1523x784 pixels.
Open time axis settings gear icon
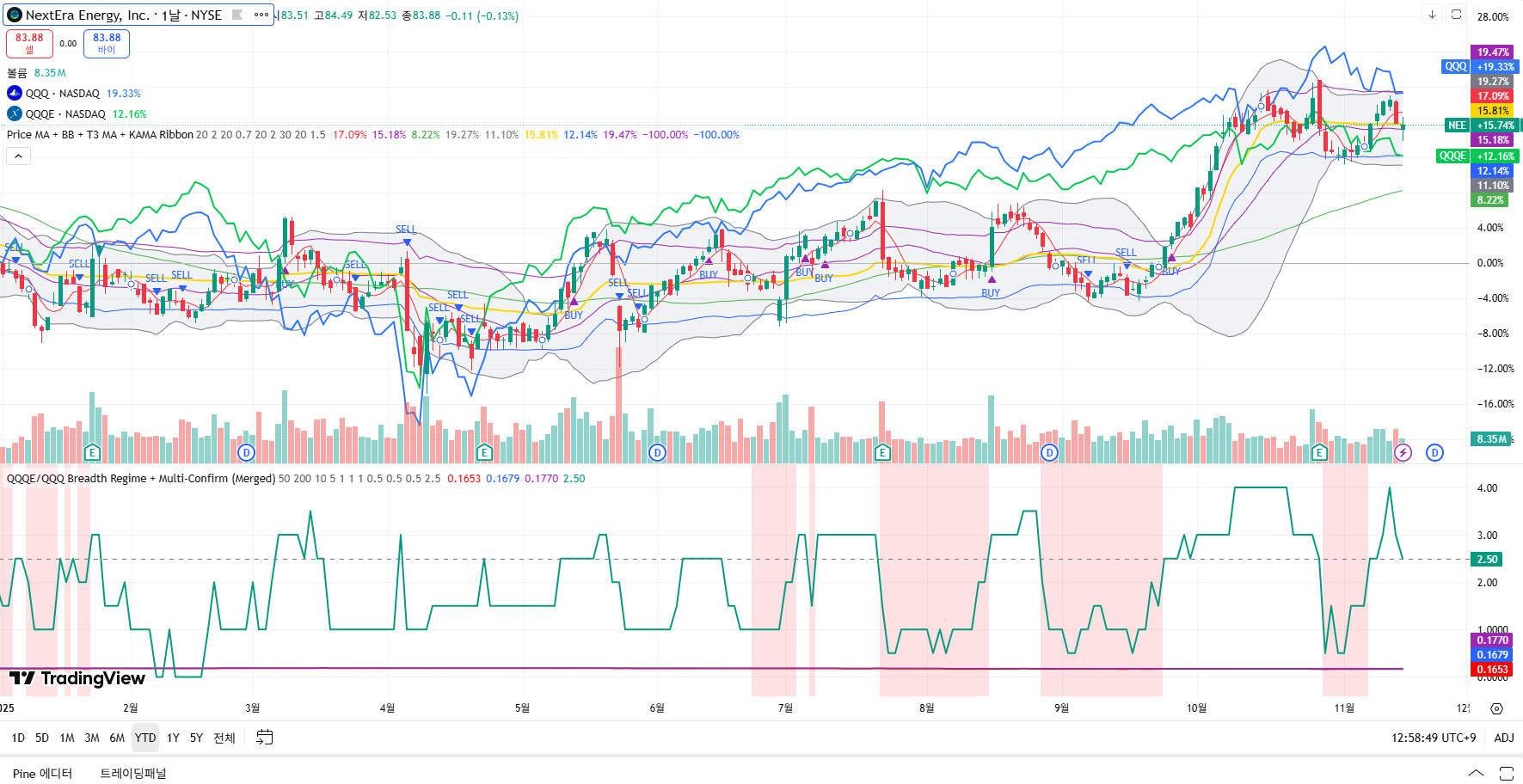click(x=1496, y=708)
